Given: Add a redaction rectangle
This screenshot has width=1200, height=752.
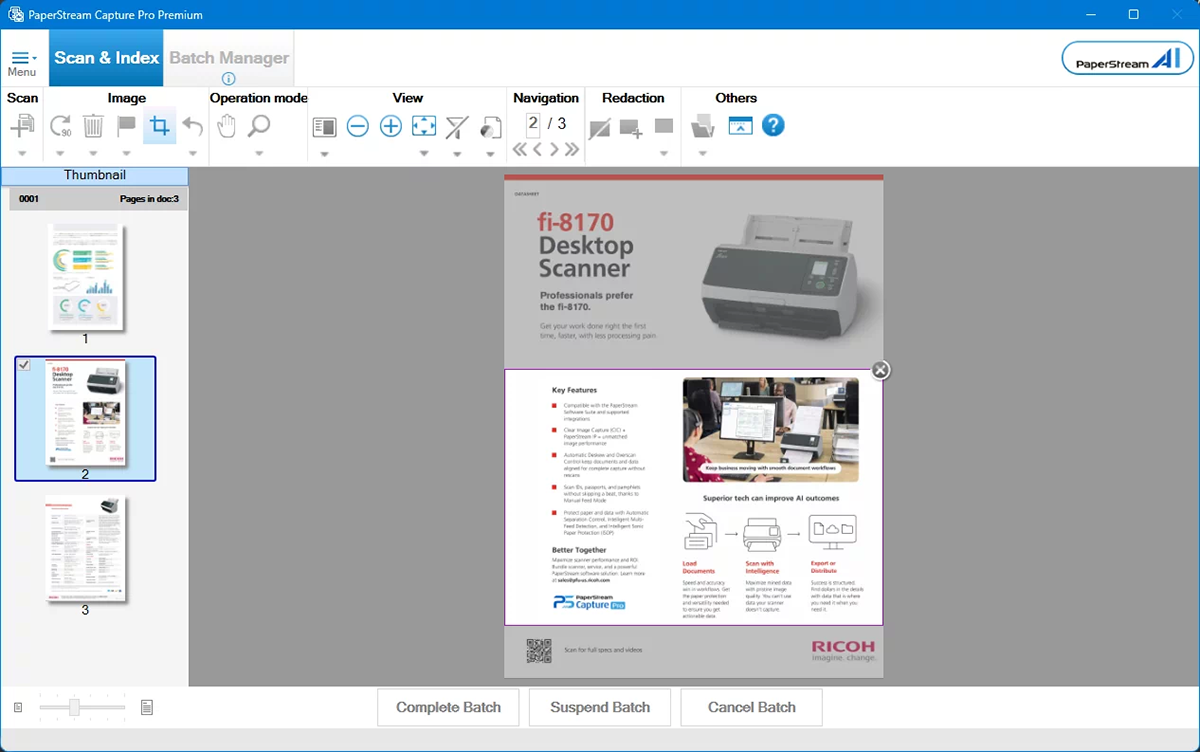Looking at the screenshot, I should tap(631, 128).
